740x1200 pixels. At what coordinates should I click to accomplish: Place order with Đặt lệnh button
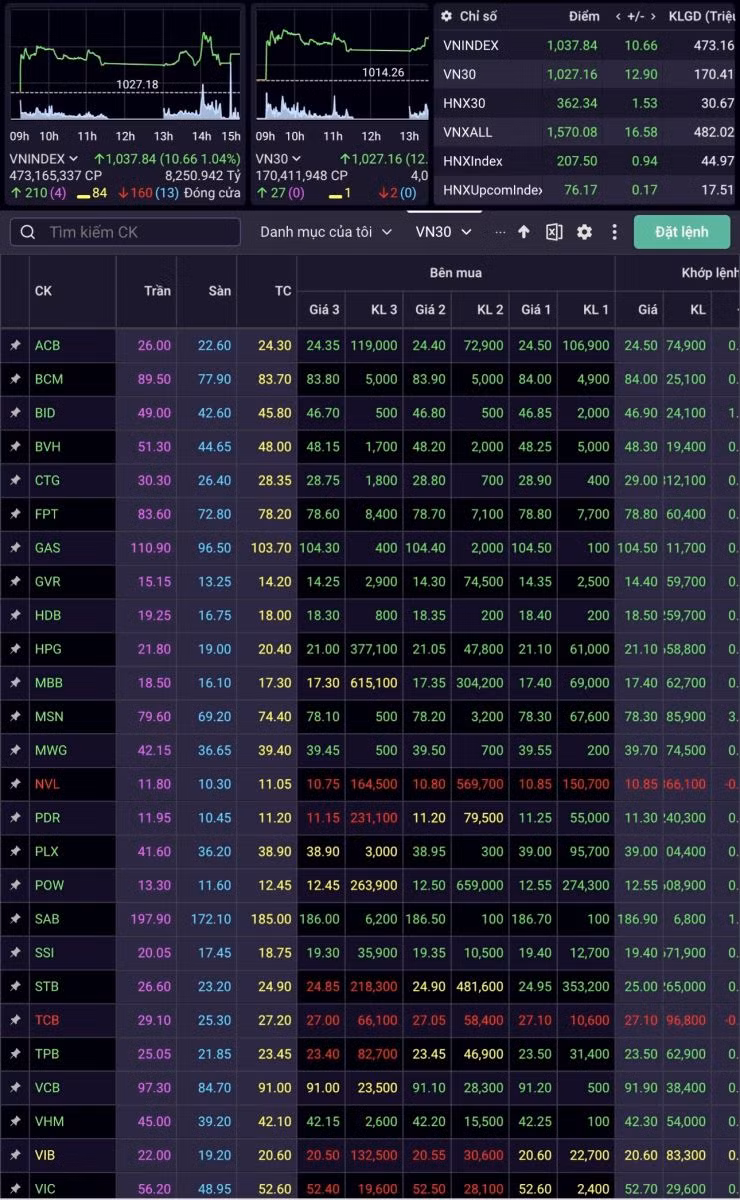[x=682, y=232]
